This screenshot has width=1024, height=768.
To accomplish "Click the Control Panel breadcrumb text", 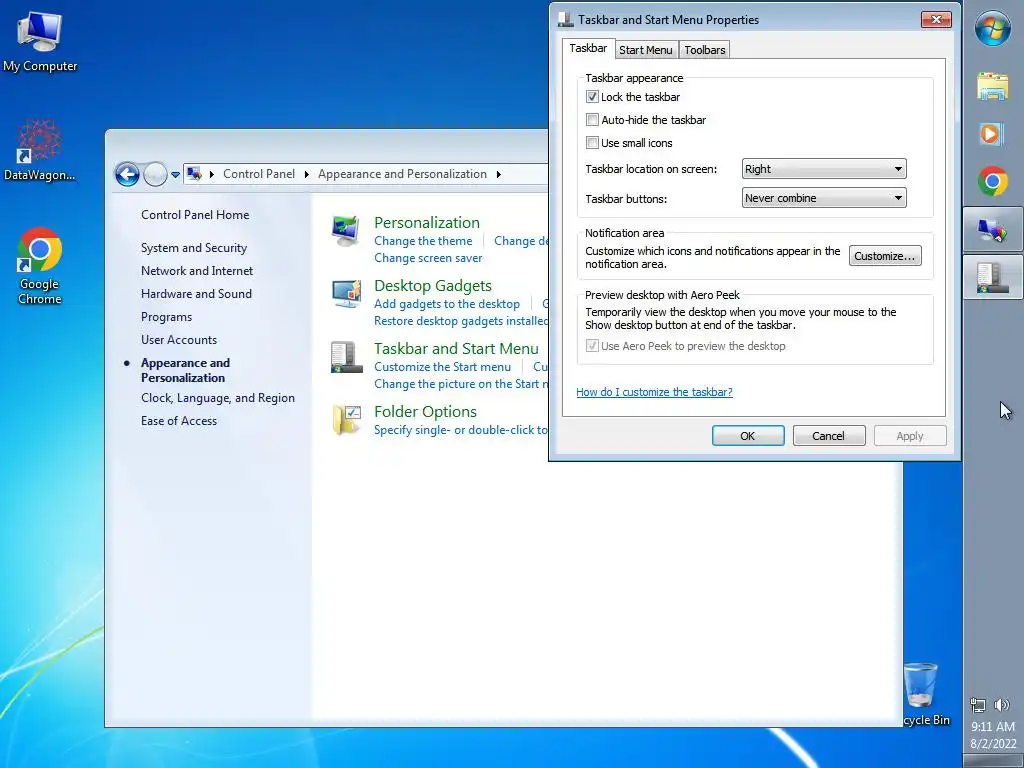I will 259,174.
